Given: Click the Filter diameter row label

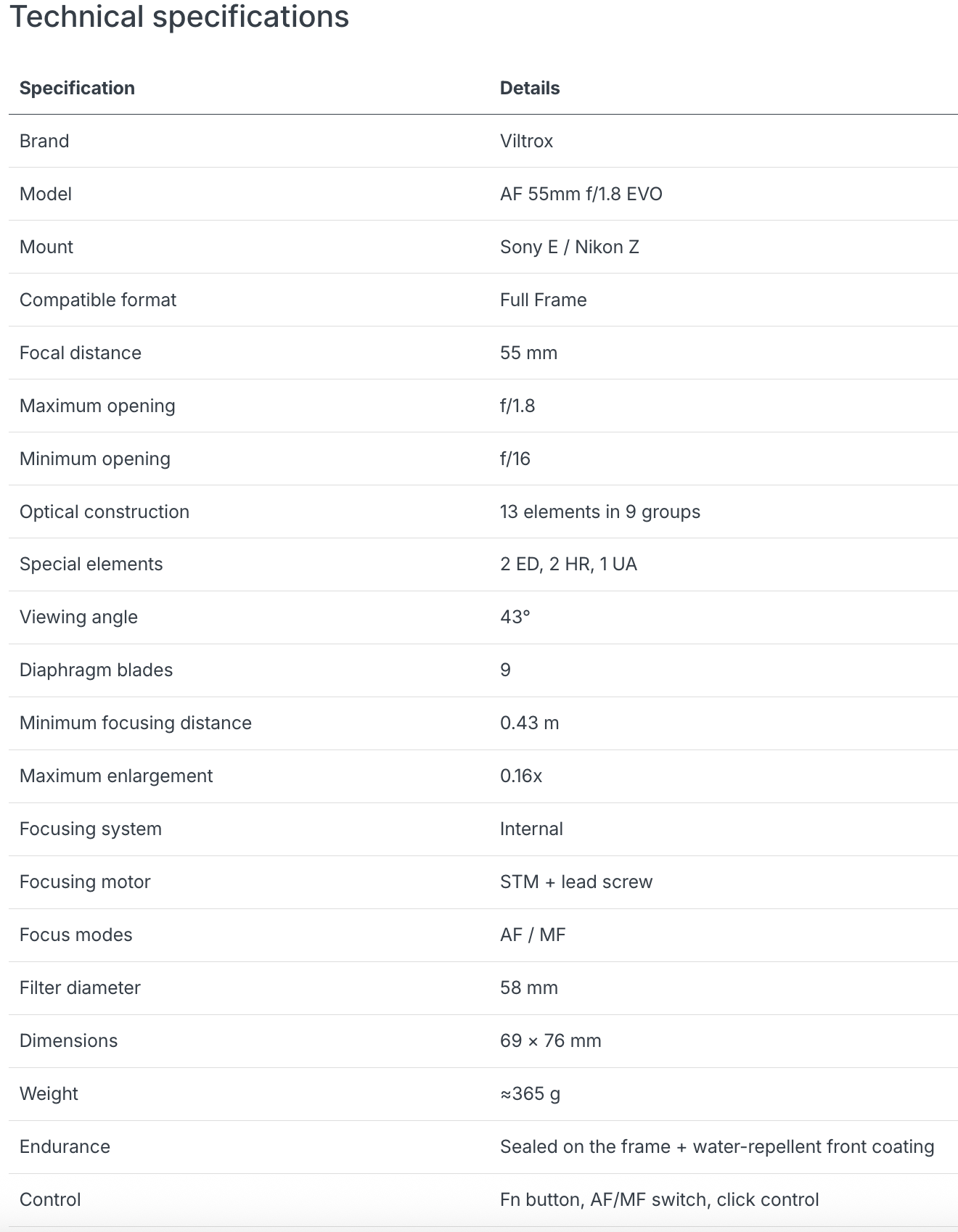Looking at the screenshot, I should click(80, 987).
